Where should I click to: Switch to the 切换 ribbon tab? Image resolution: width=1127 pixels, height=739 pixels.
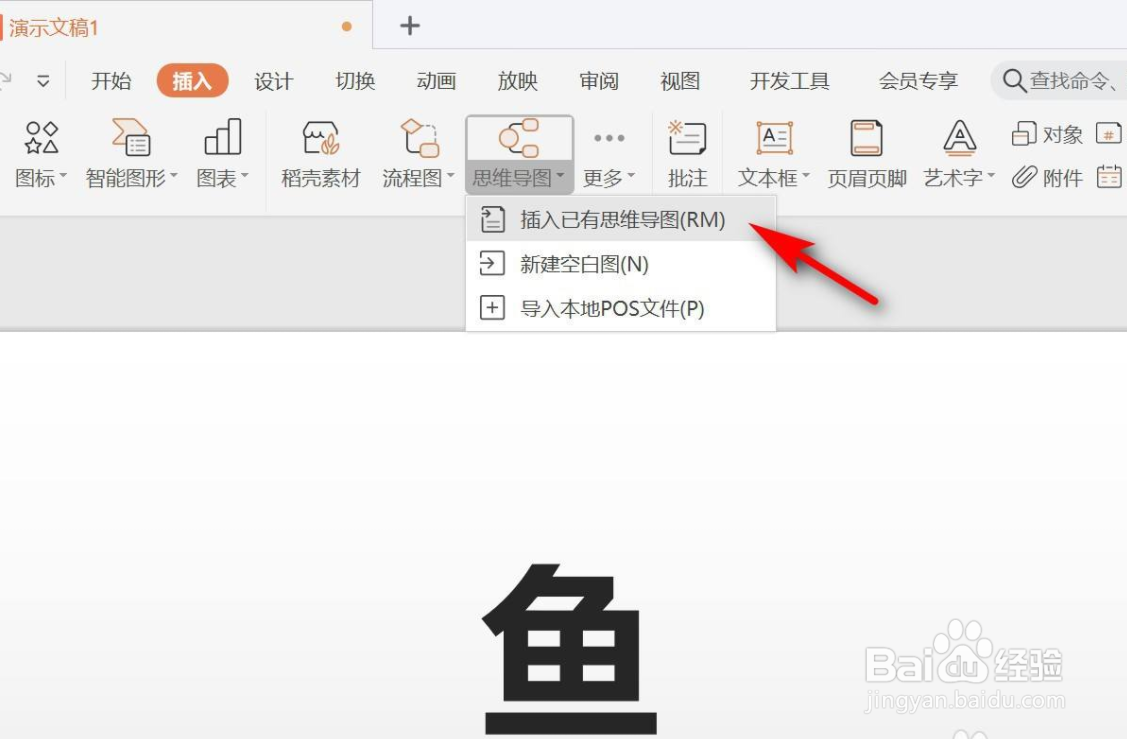[x=355, y=81]
